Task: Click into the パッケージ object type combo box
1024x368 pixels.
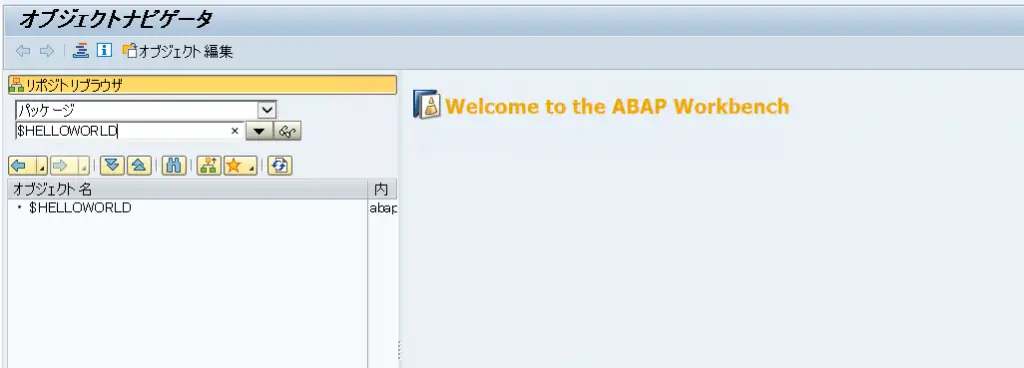Action: point(136,110)
